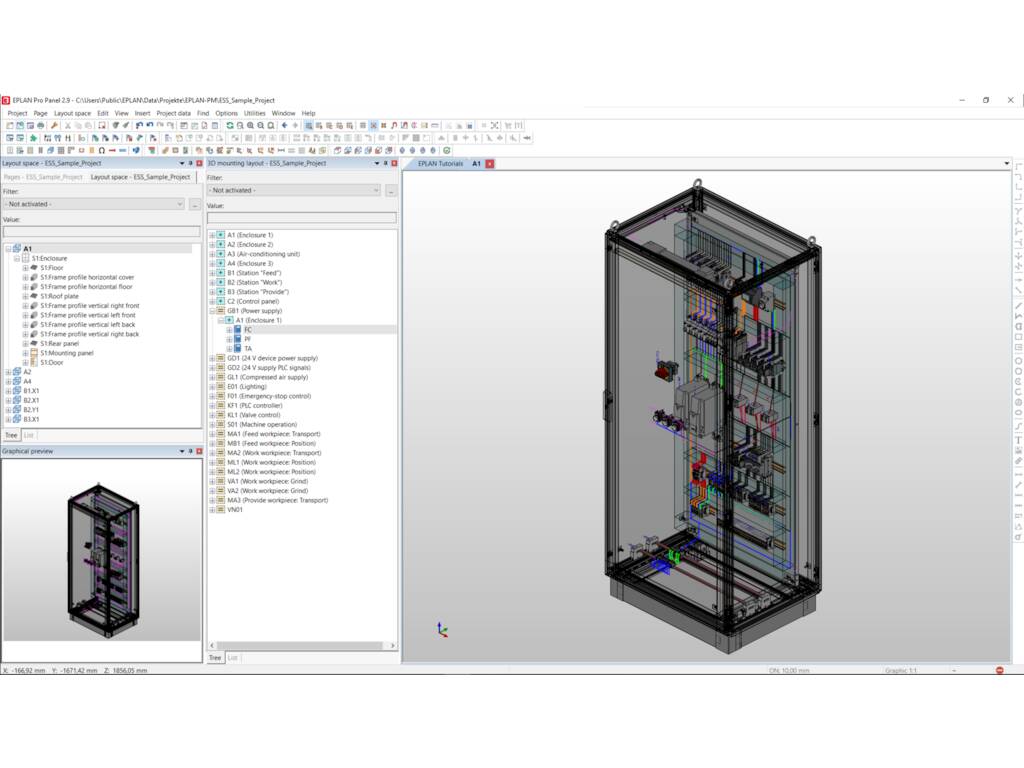Click the green Refresh arrows icon

coord(230,125)
